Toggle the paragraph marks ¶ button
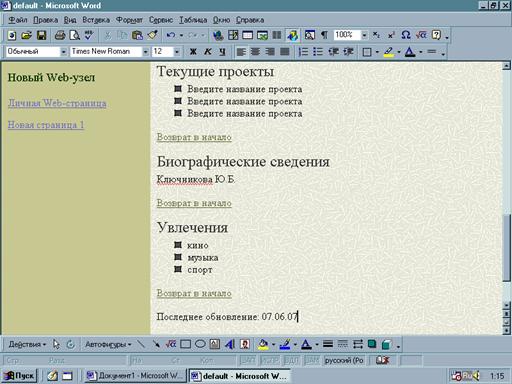Viewport: 512px width, 384px height. tap(324, 35)
